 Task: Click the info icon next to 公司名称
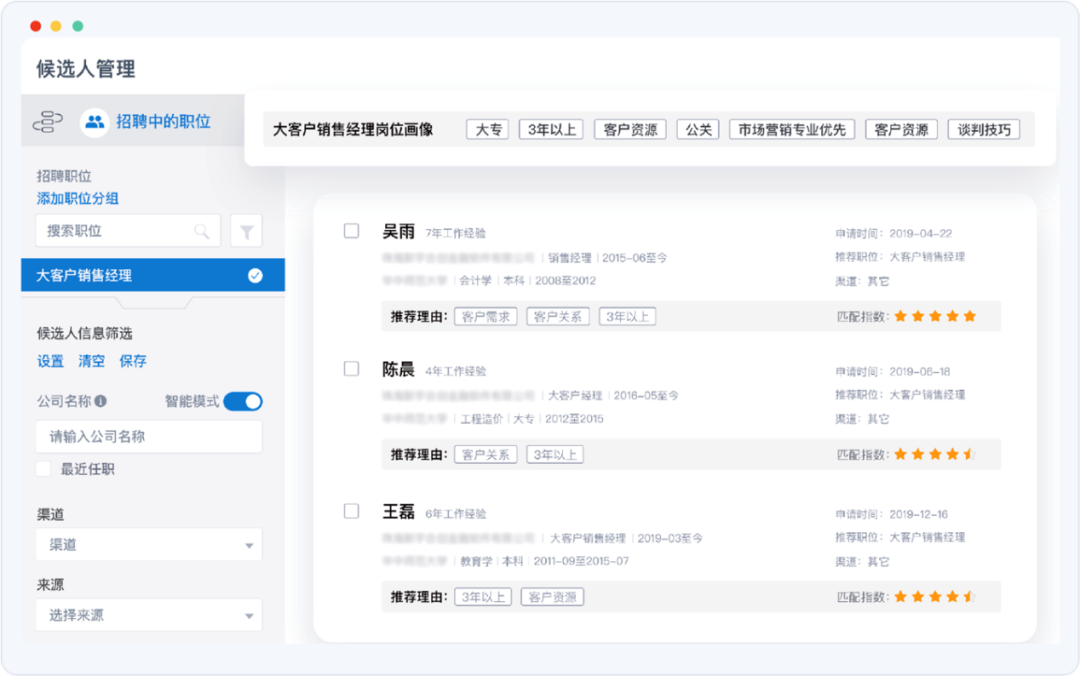tap(101, 402)
